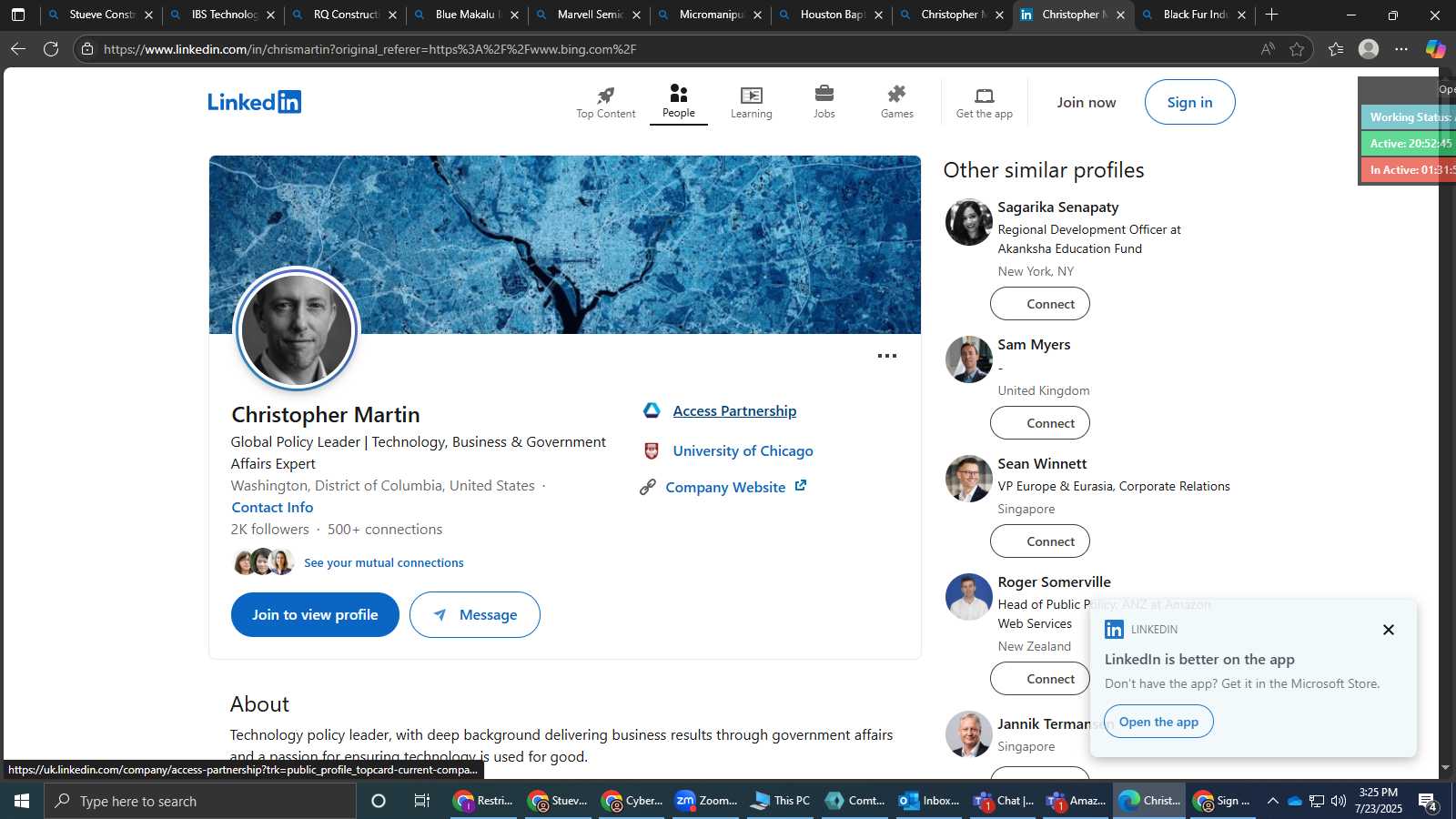Switch to the Houston Bap tab
1456x819 pixels.
tap(831, 15)
